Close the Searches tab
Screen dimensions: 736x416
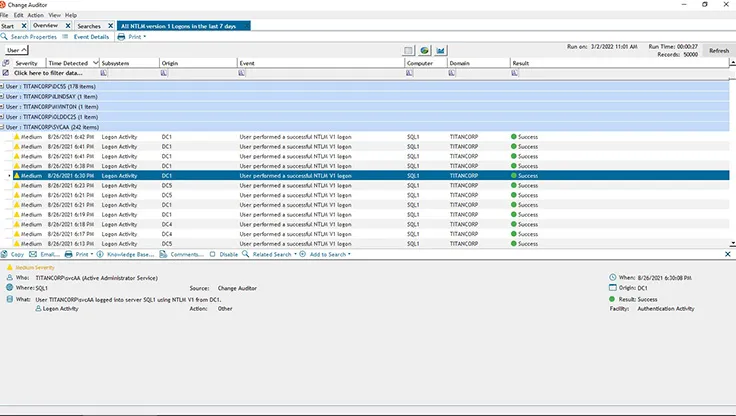pyautogui.click(x=111, y=26)
